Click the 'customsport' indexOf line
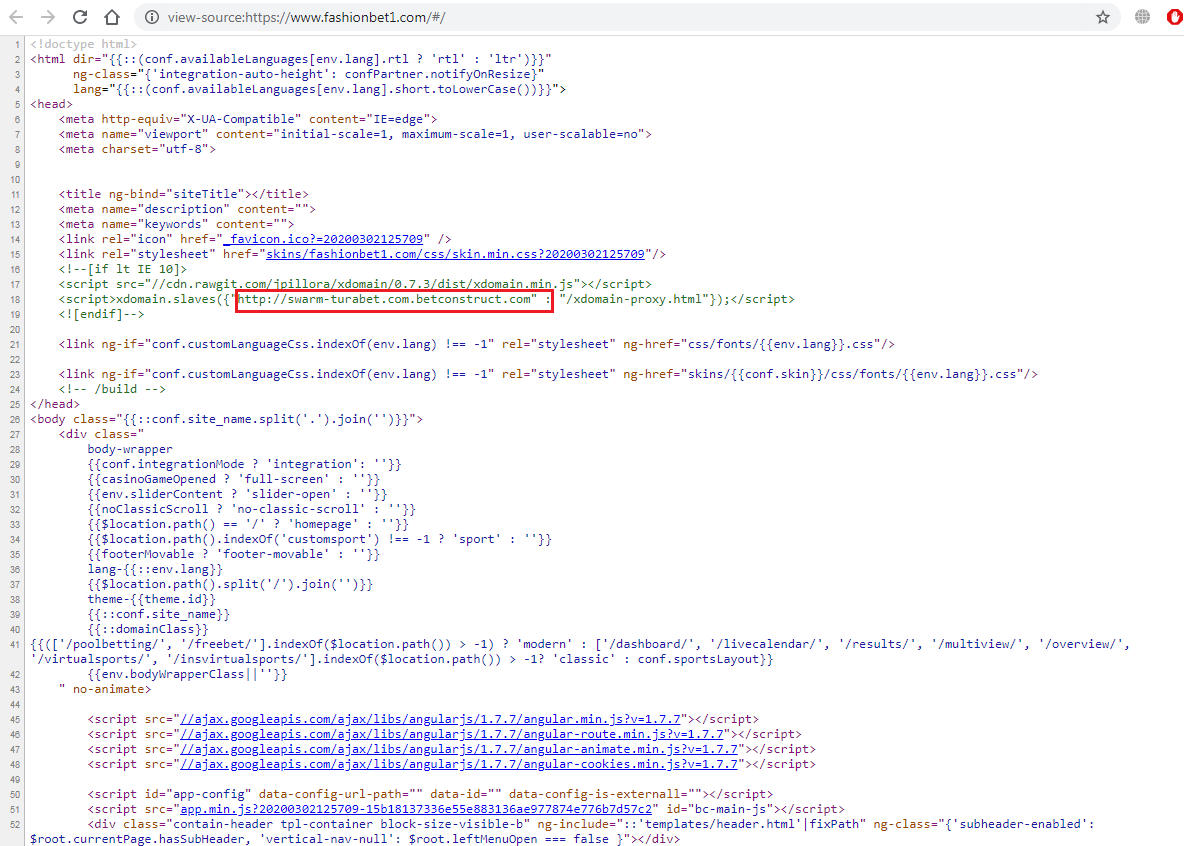This screenshot has width=1184, height=846. [x=319, y=539]
